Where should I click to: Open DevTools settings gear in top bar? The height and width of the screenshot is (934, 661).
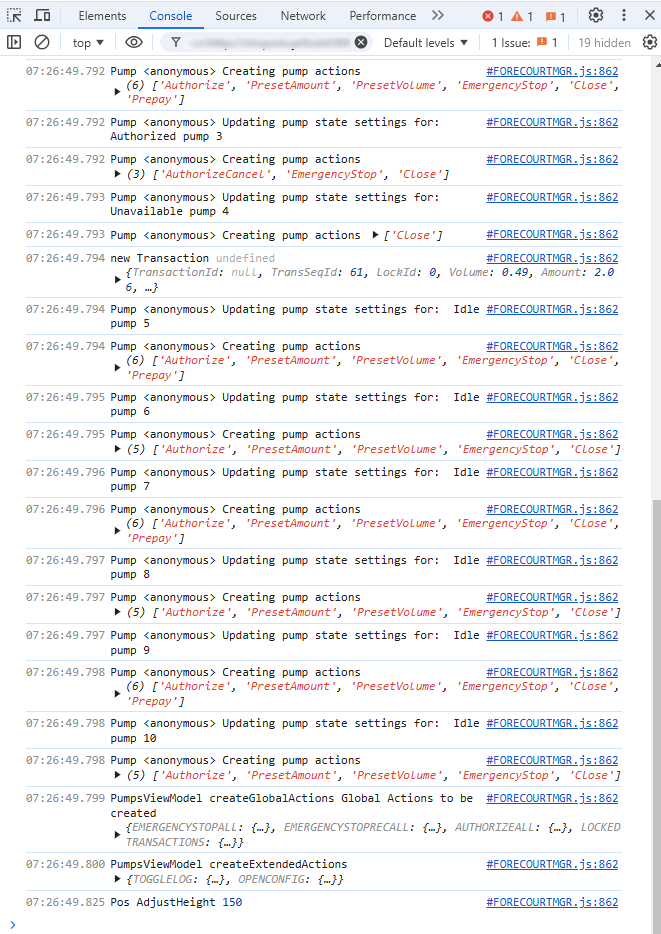(x=595, y=15)
